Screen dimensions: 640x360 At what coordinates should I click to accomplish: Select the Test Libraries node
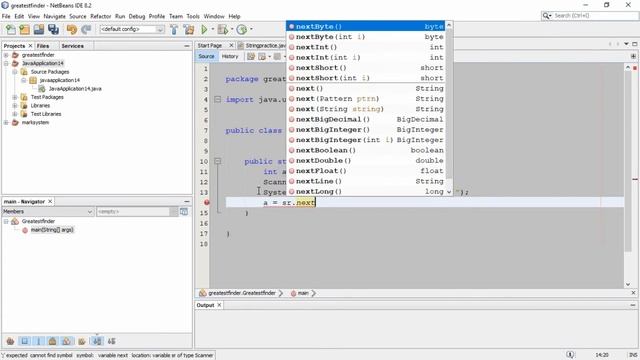(x=46, y=114)
